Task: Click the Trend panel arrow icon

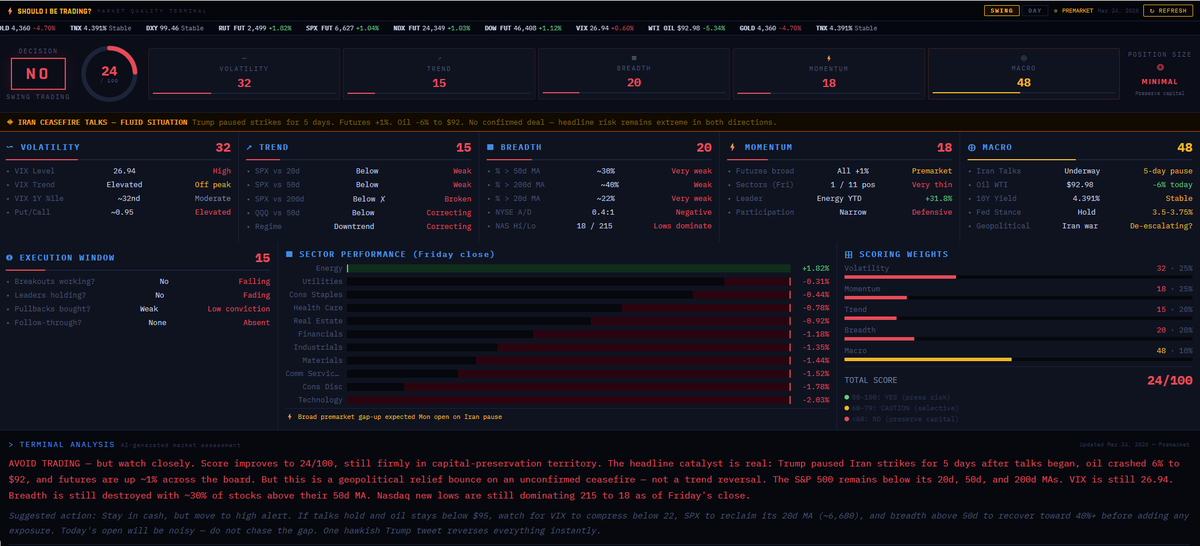Action: pos(250,147)
